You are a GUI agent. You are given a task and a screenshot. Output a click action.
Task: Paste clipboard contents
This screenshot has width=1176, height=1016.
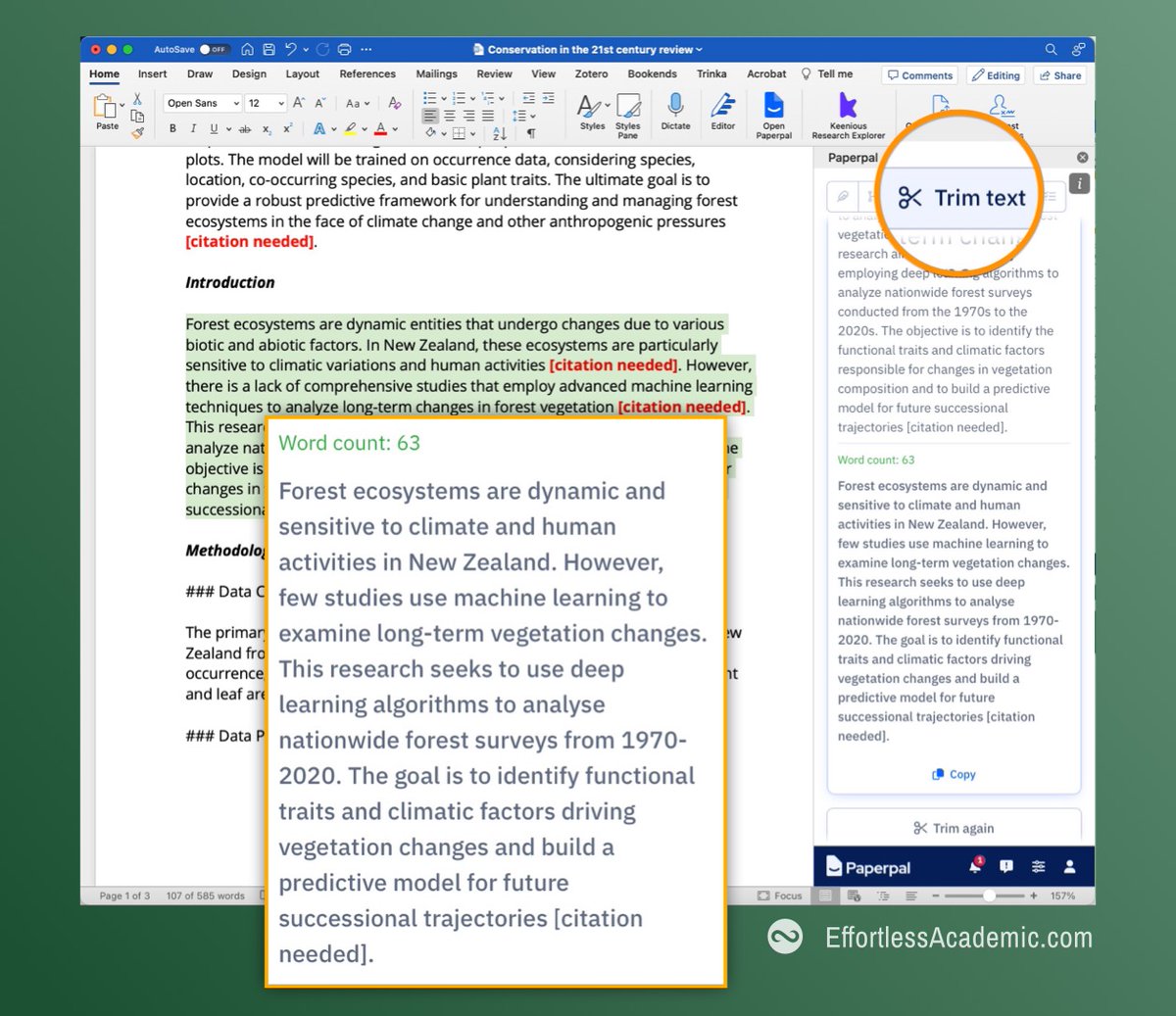pos(107,111)
